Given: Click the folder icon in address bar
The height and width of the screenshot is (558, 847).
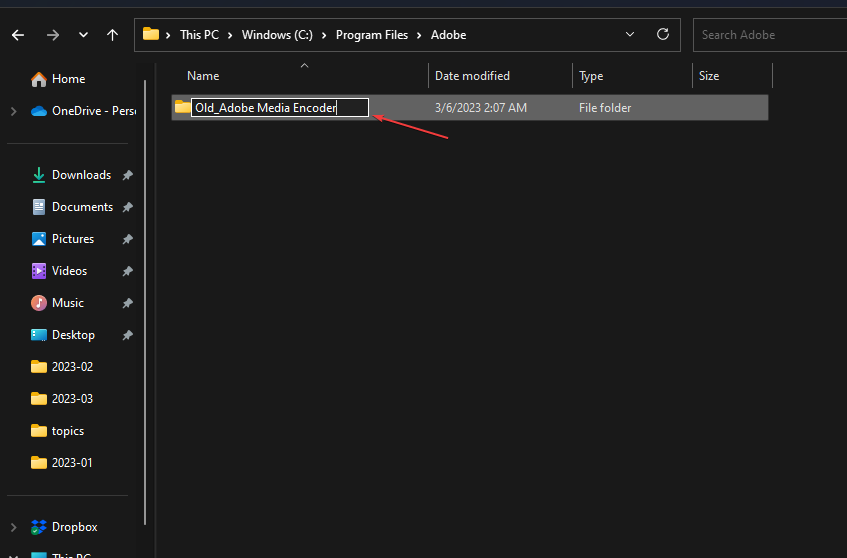Looking at the screenshot, I should tap(151, 34).
